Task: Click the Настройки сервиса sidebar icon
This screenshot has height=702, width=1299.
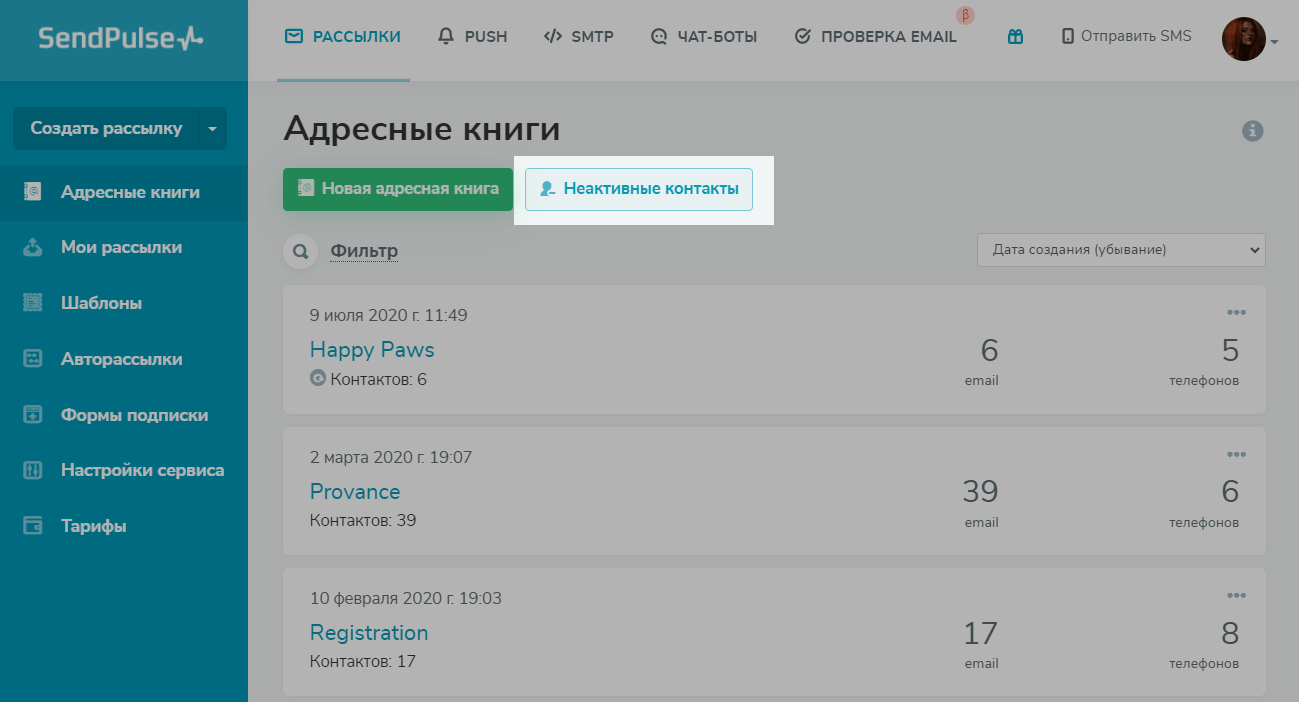Action: click(x=33, y=470)
